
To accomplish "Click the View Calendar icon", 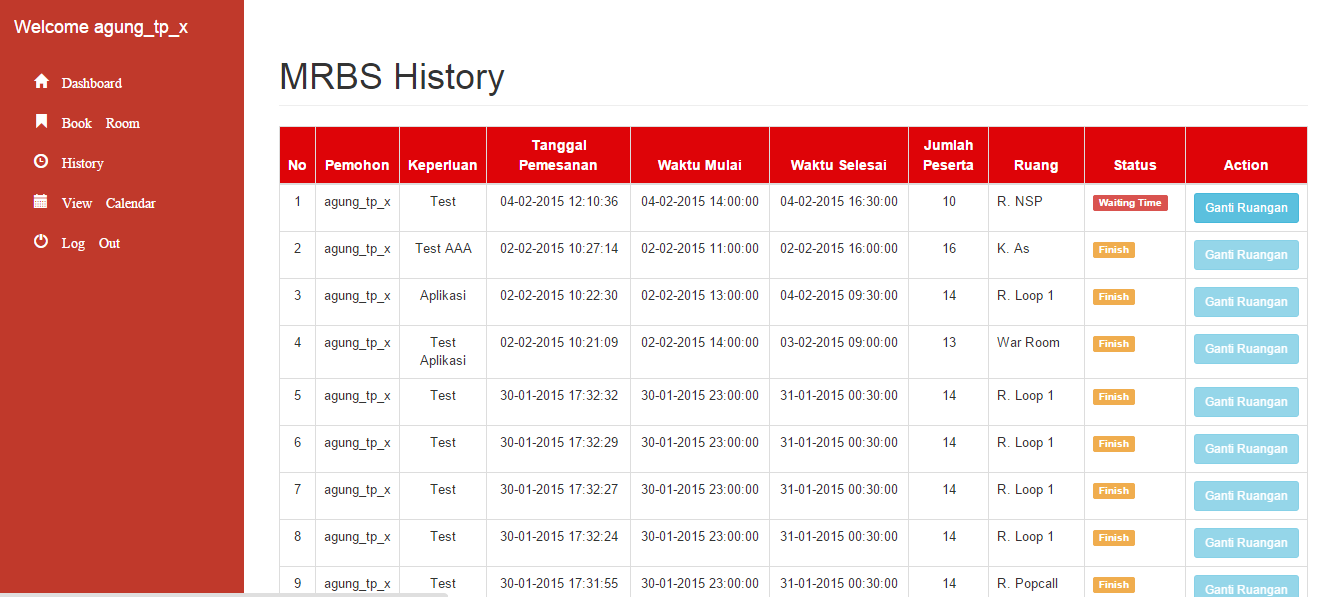I will pyautogui.click(x=41, y=201).
